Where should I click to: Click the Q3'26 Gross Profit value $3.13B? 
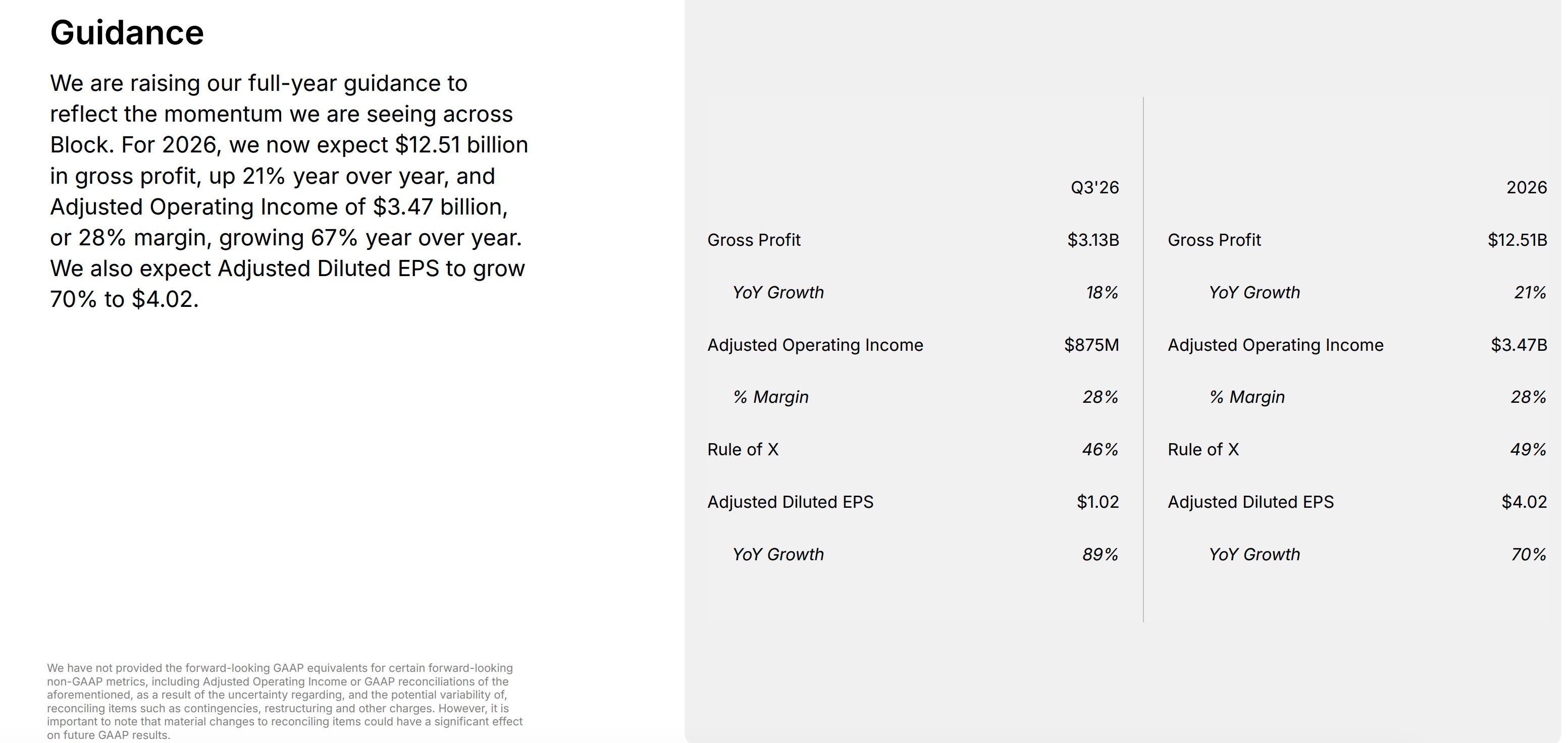click(x=1092, y=240)
